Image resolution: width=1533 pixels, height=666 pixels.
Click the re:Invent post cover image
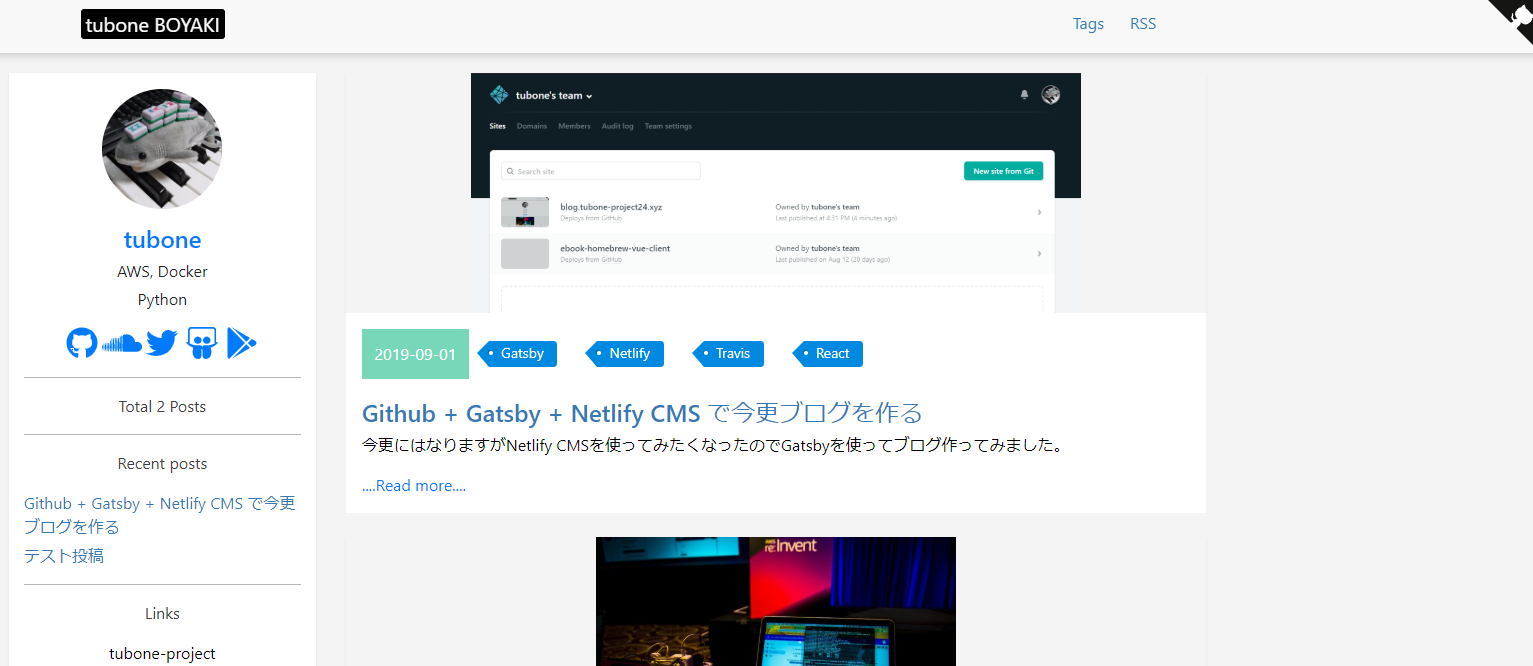point(775,600)
